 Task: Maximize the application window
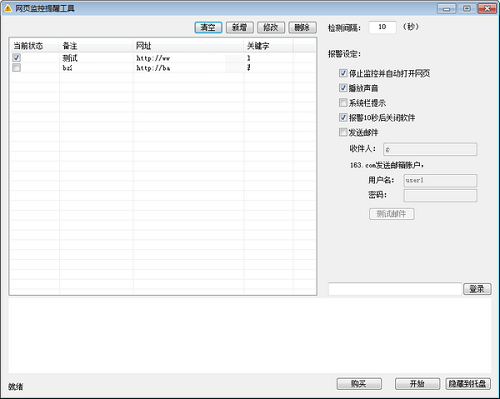click(x=467, y=9)
